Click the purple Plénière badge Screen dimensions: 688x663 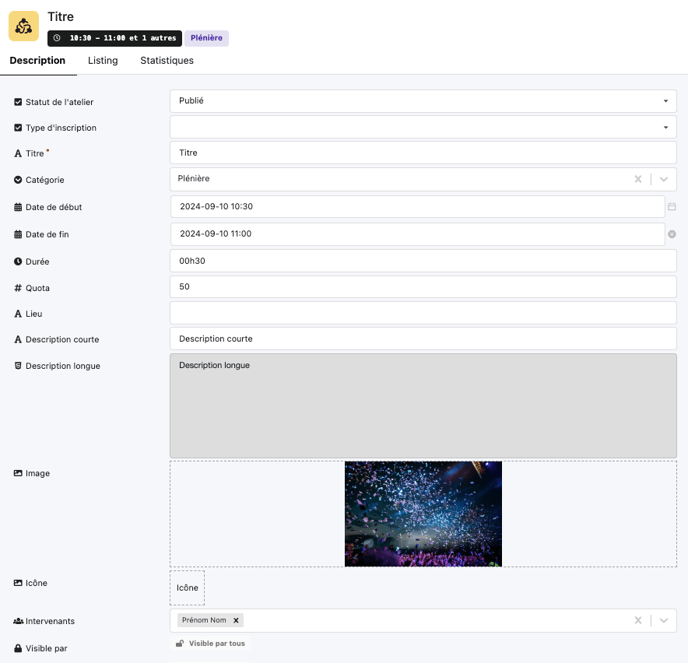pos(207,38)
